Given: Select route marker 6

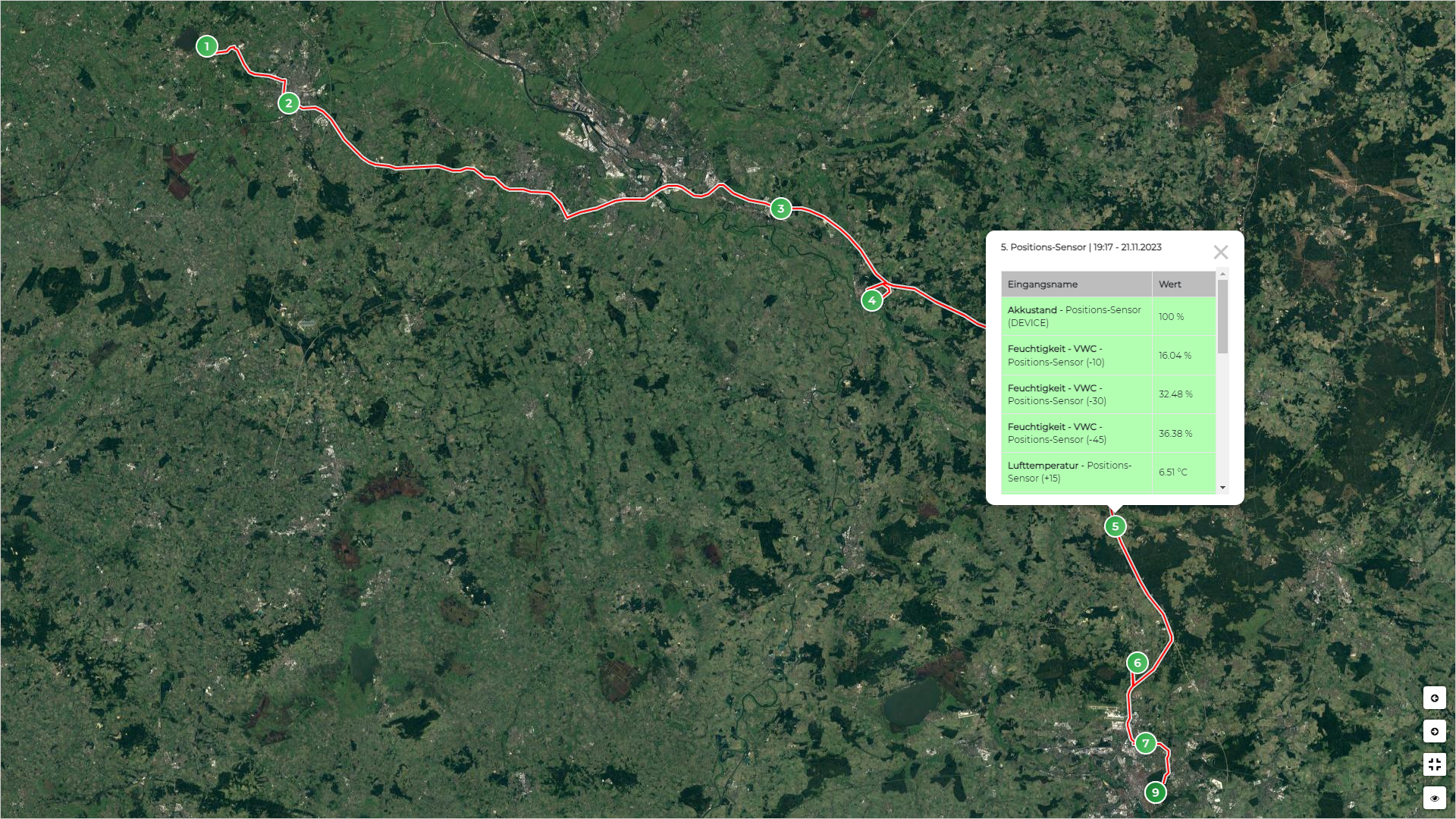Looking at the screenshot, I should point(1137,663).
